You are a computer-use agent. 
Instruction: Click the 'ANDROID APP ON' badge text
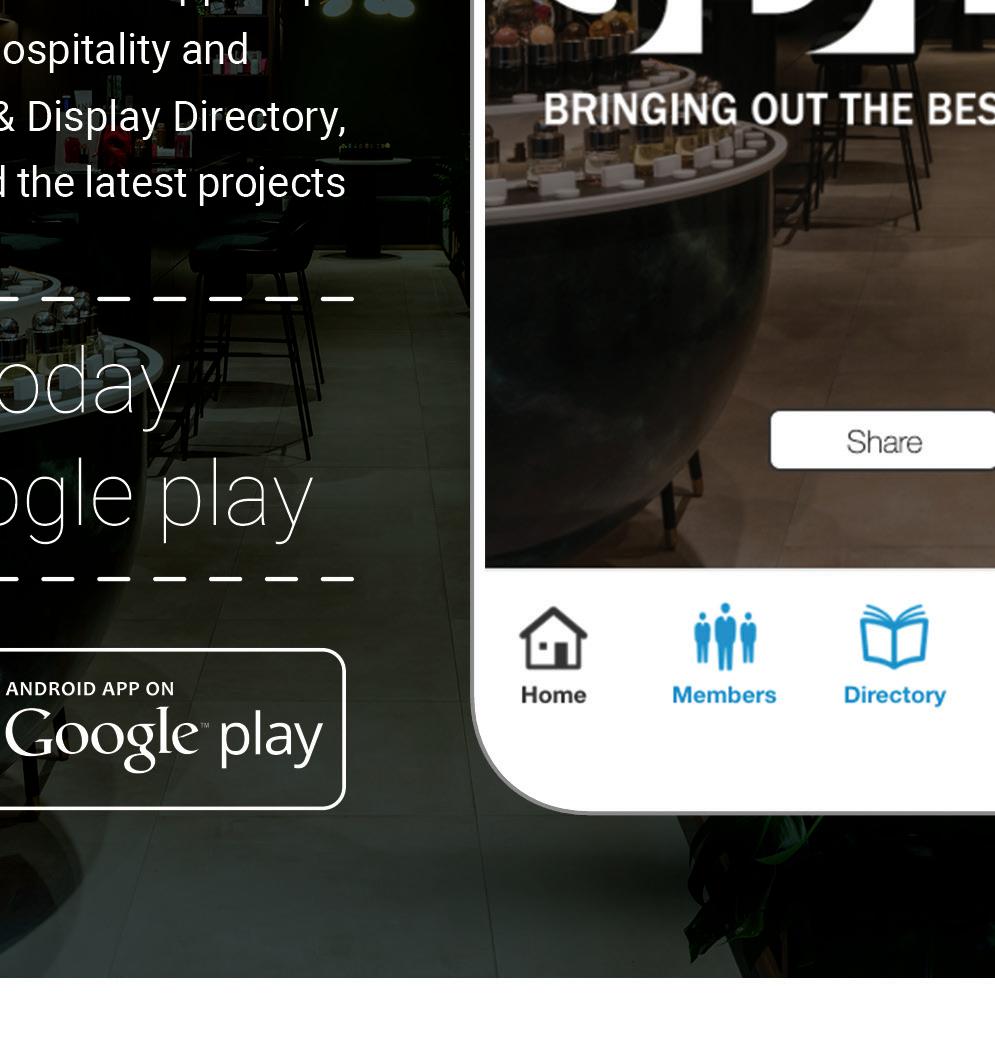90,688
